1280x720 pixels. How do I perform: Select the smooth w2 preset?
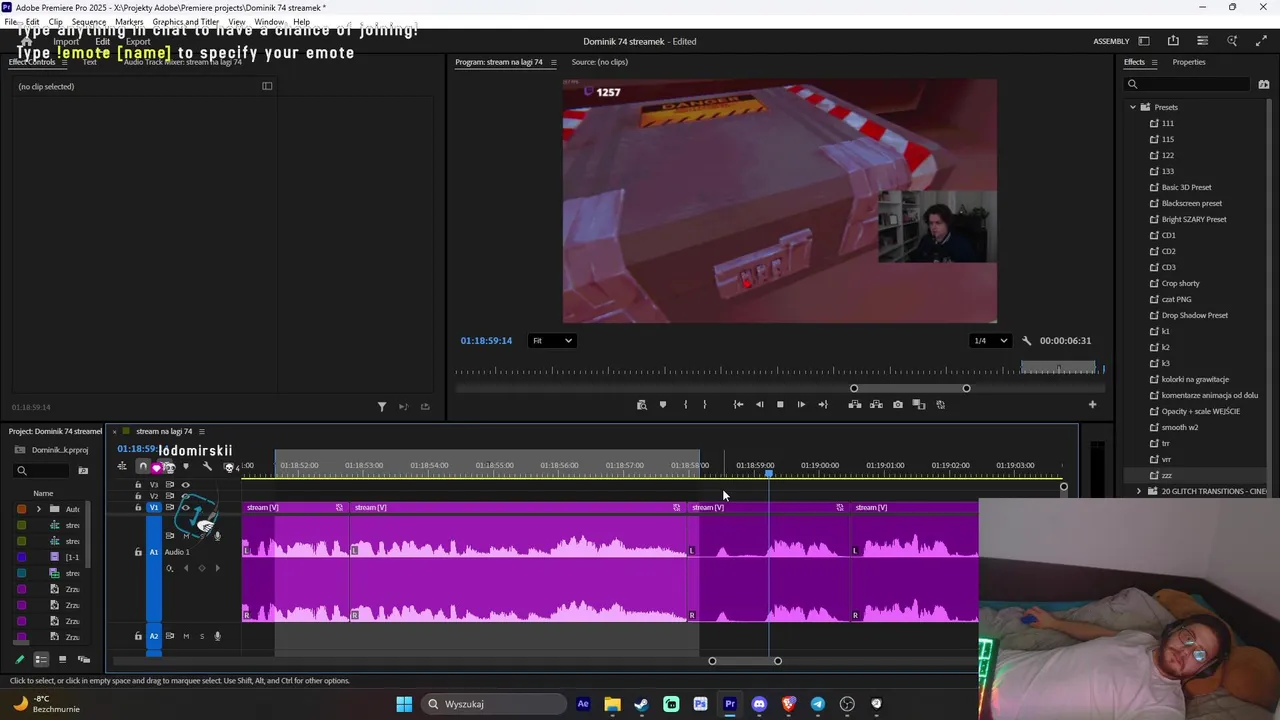(x=1180, y=427)
